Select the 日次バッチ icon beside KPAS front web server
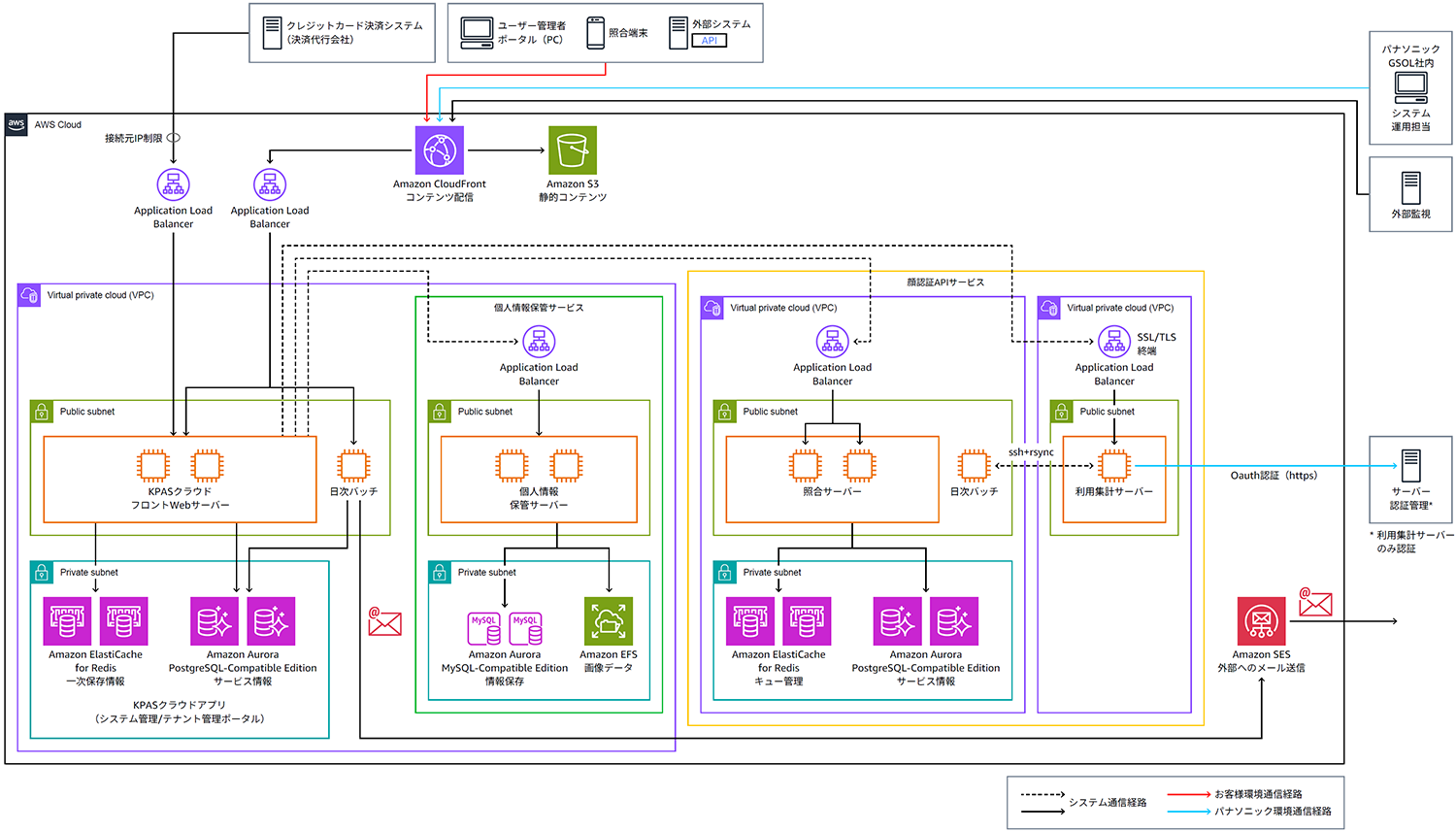The height and width of the screenshot is (831, 1456). [353, 466]
